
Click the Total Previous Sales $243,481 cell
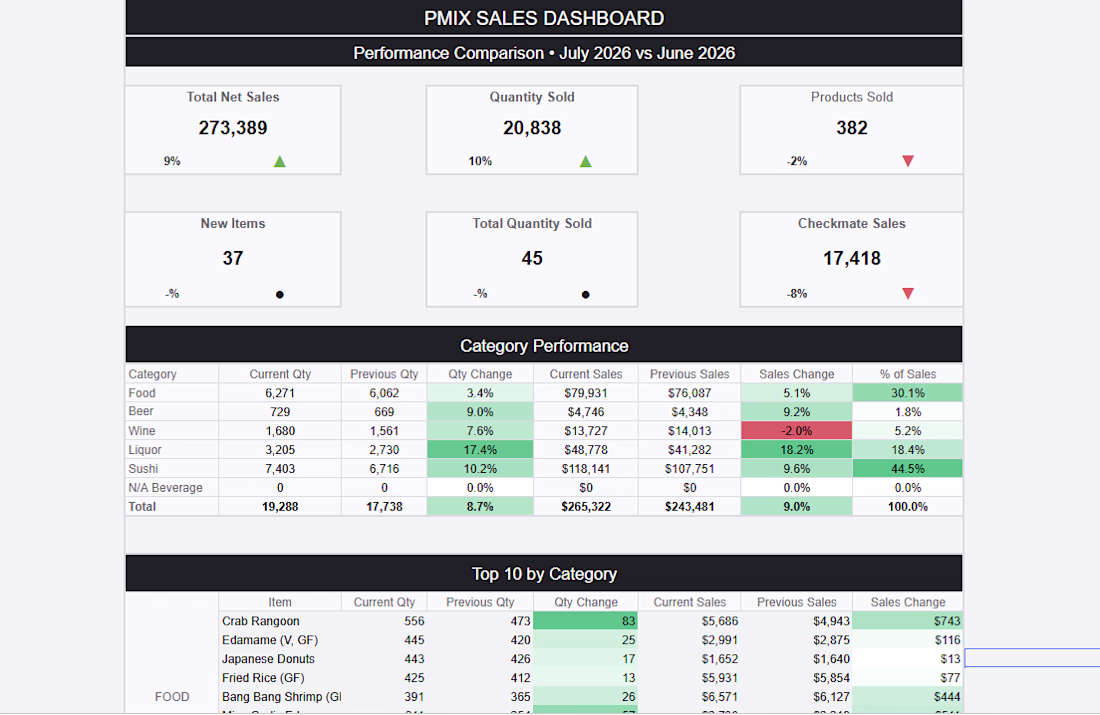click(x=690, y=507)
